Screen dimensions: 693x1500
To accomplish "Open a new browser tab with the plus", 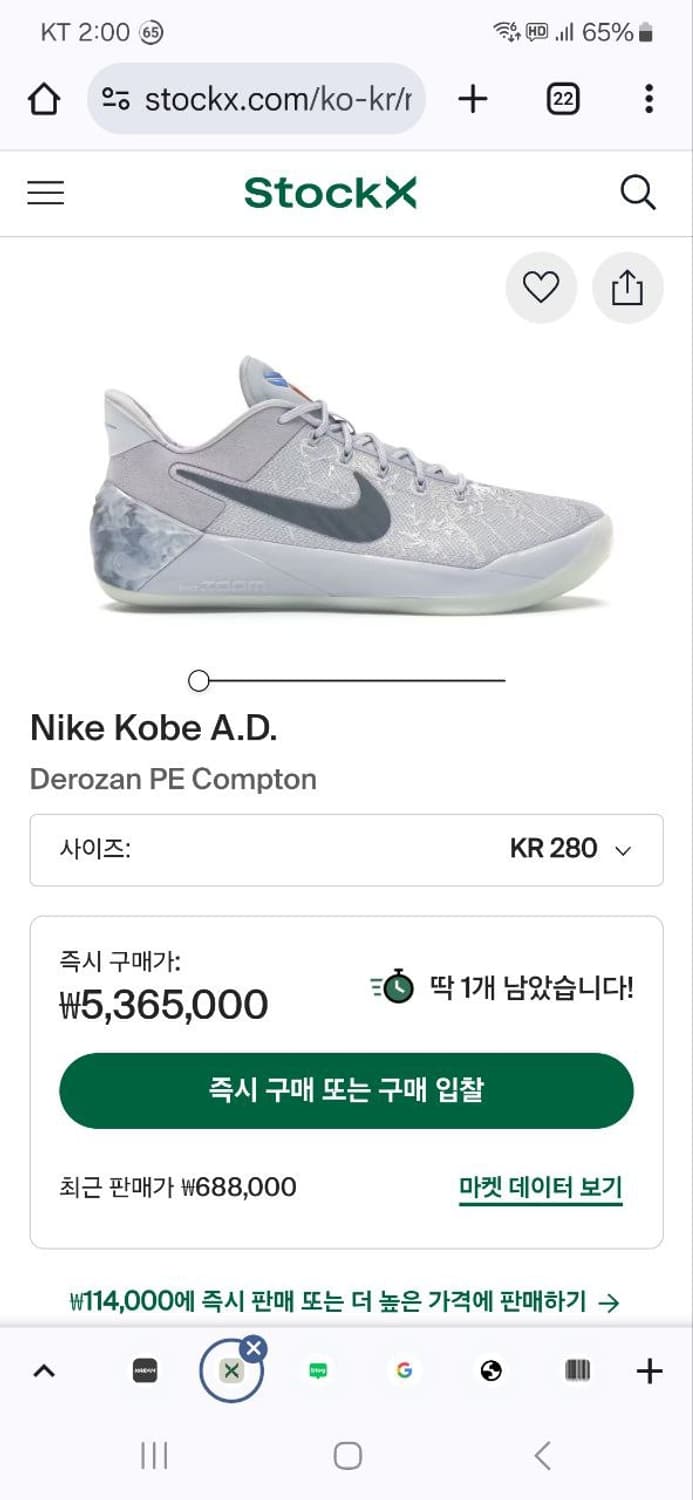I will [472, 99].
